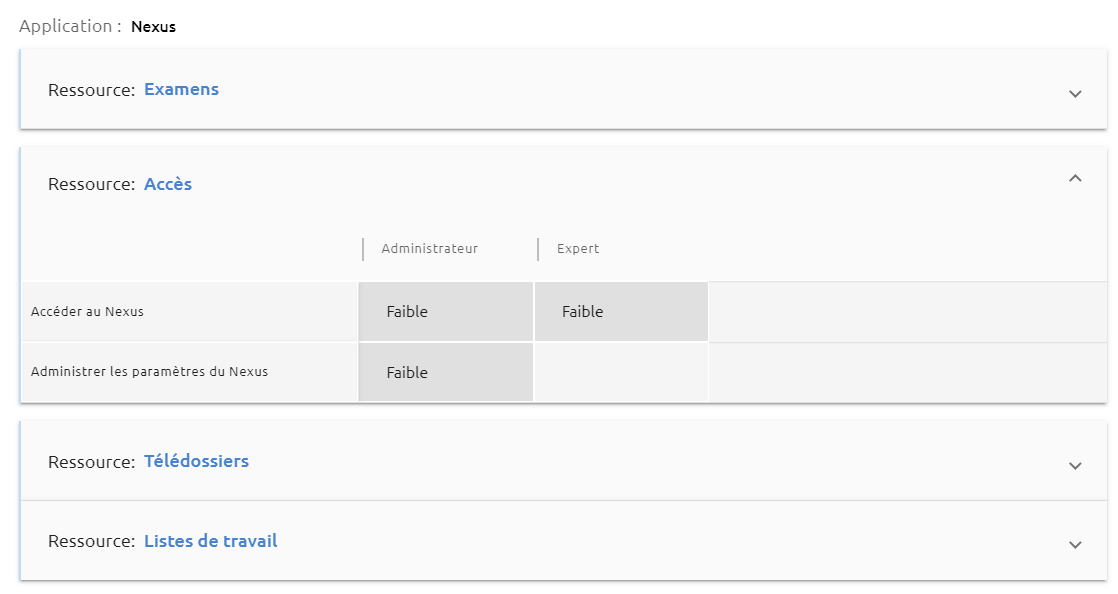This screenshot has height=594, width=1118.
Task: Open the Télédossiers resource title
Action: 196,461
